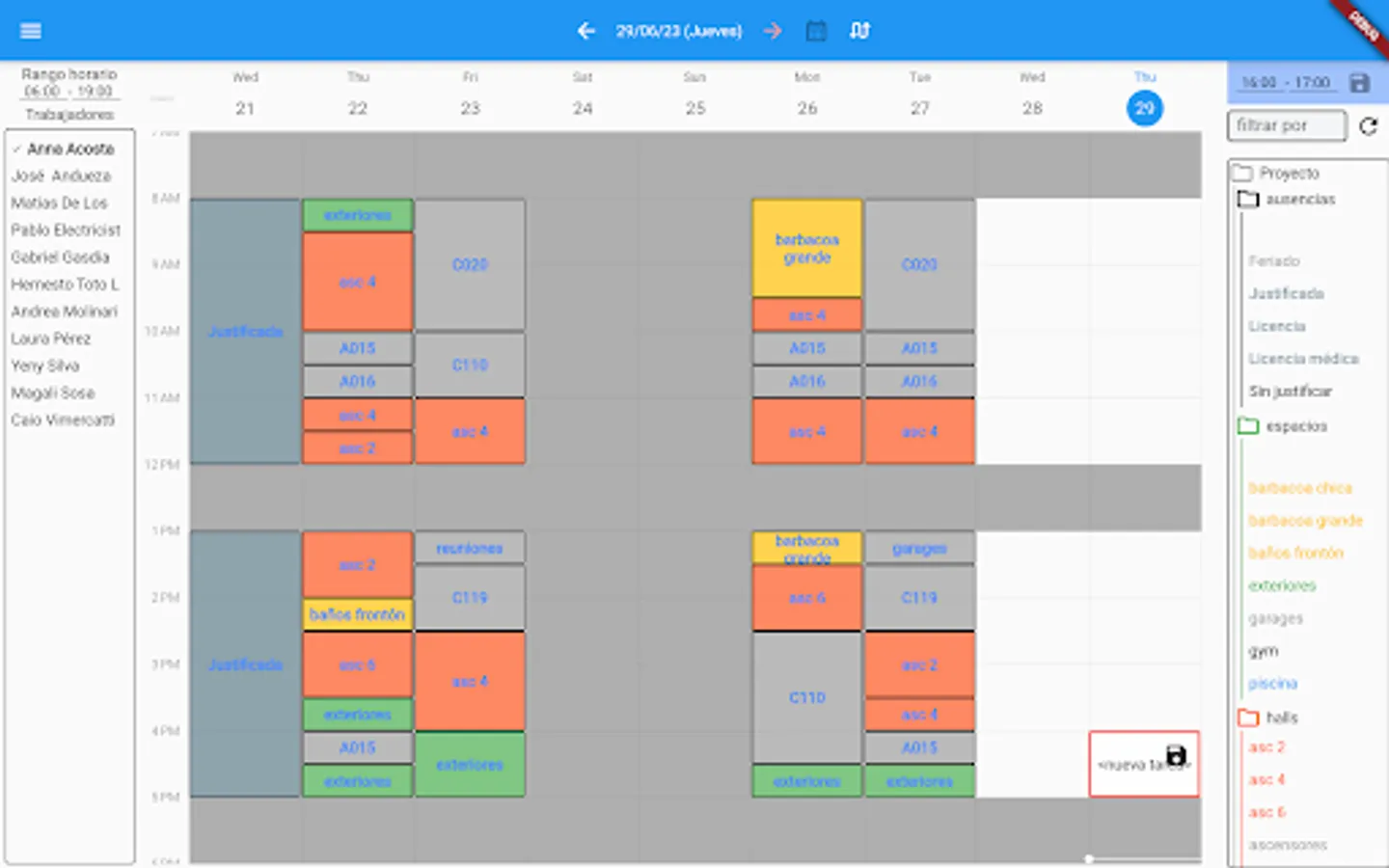Viewport: 1389px width, 868px height.
Task: Open the hamburger menu
Action: click(31, 31)
